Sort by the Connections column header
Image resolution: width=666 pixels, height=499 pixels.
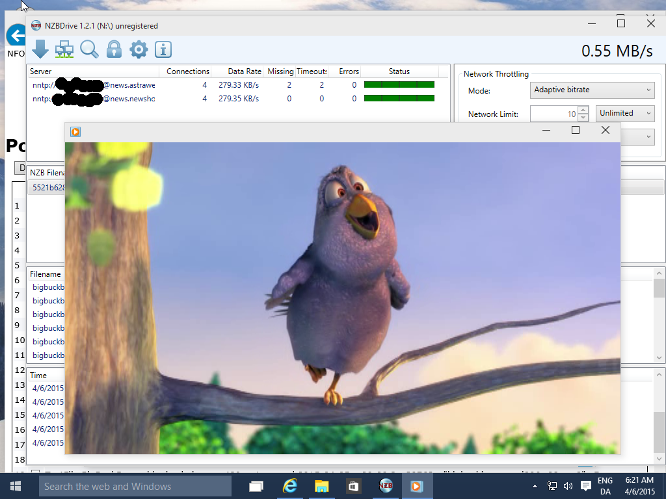(x=188, y=71)
